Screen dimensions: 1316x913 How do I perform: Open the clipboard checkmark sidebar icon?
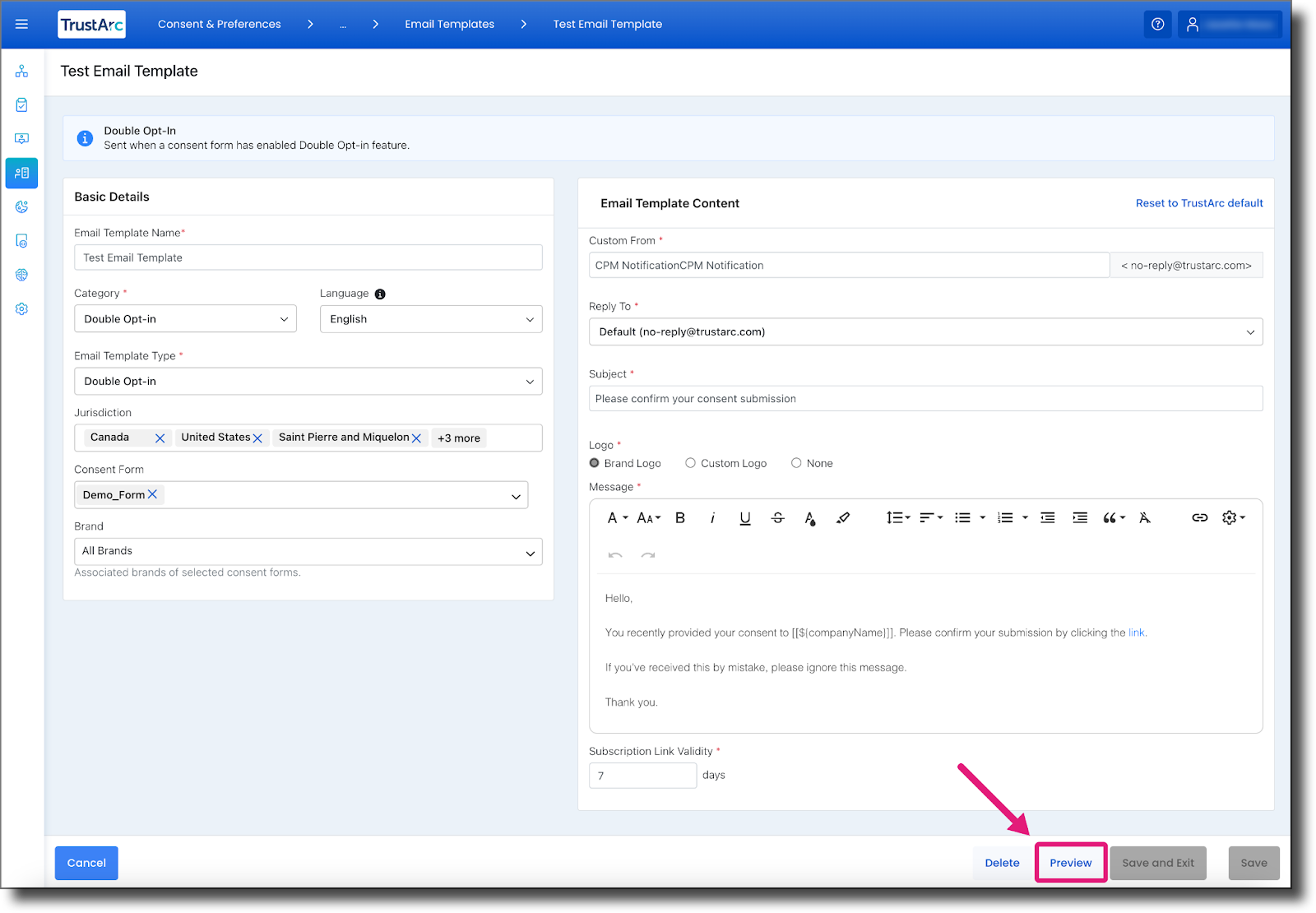21,105
